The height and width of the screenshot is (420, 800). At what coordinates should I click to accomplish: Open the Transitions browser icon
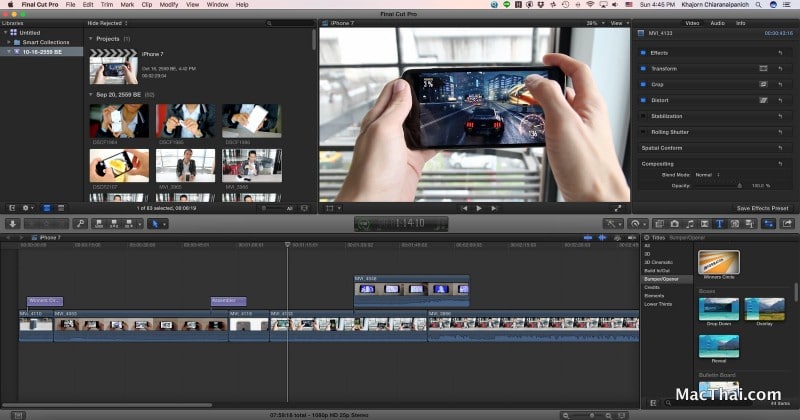[x=705, y=224]
